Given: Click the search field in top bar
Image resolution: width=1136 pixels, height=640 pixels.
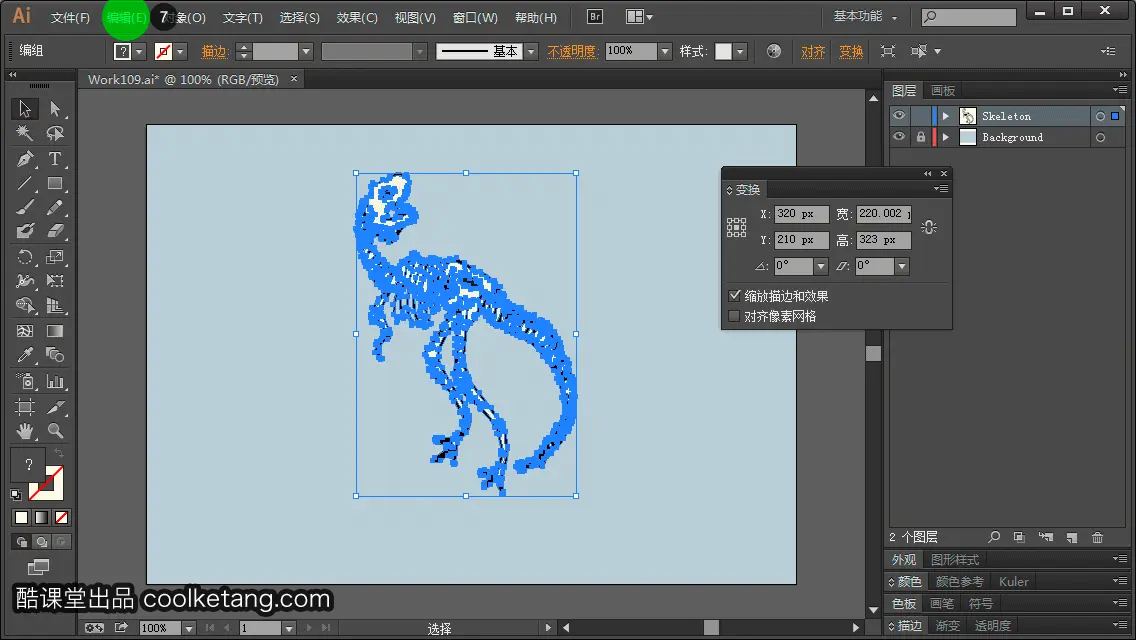Looking at the screenshot, I should point(969,16).
